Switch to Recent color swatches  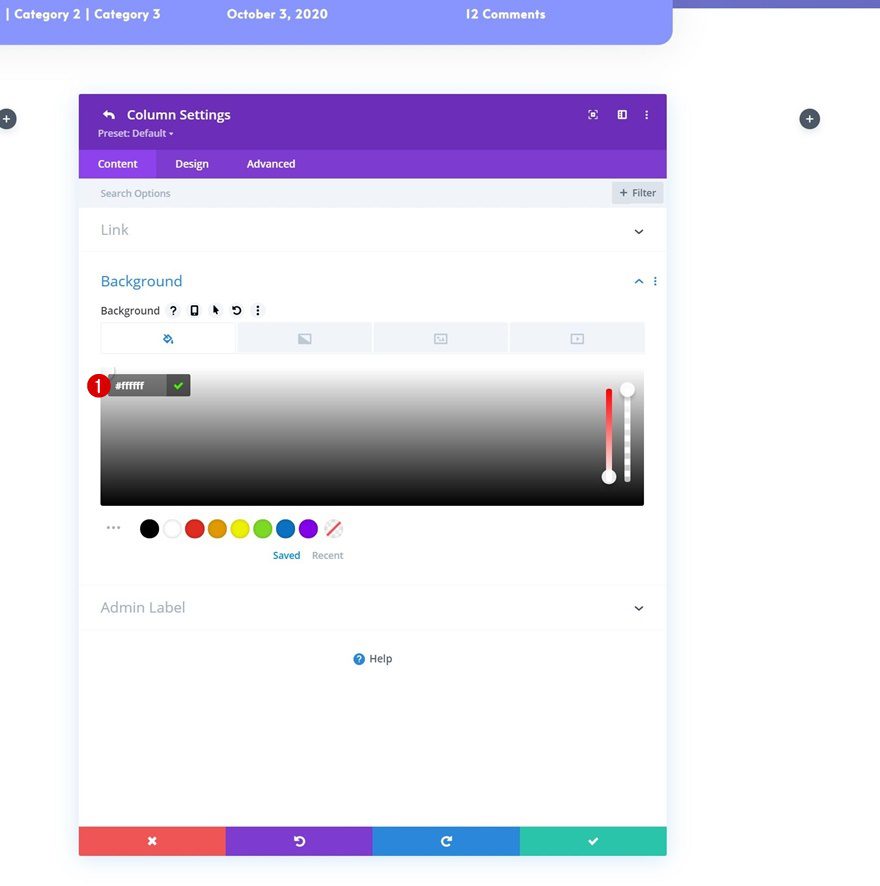pyautogui.click(x=328, y=555)
